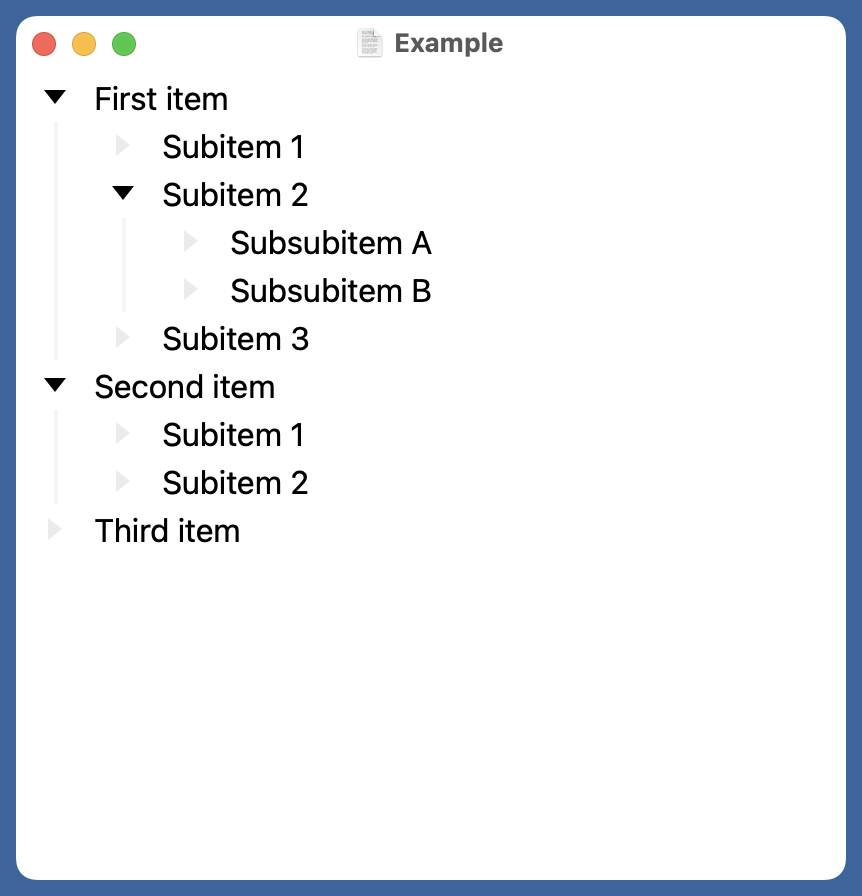Select the Second item label
862x896 pixels.
pos(184,387)
